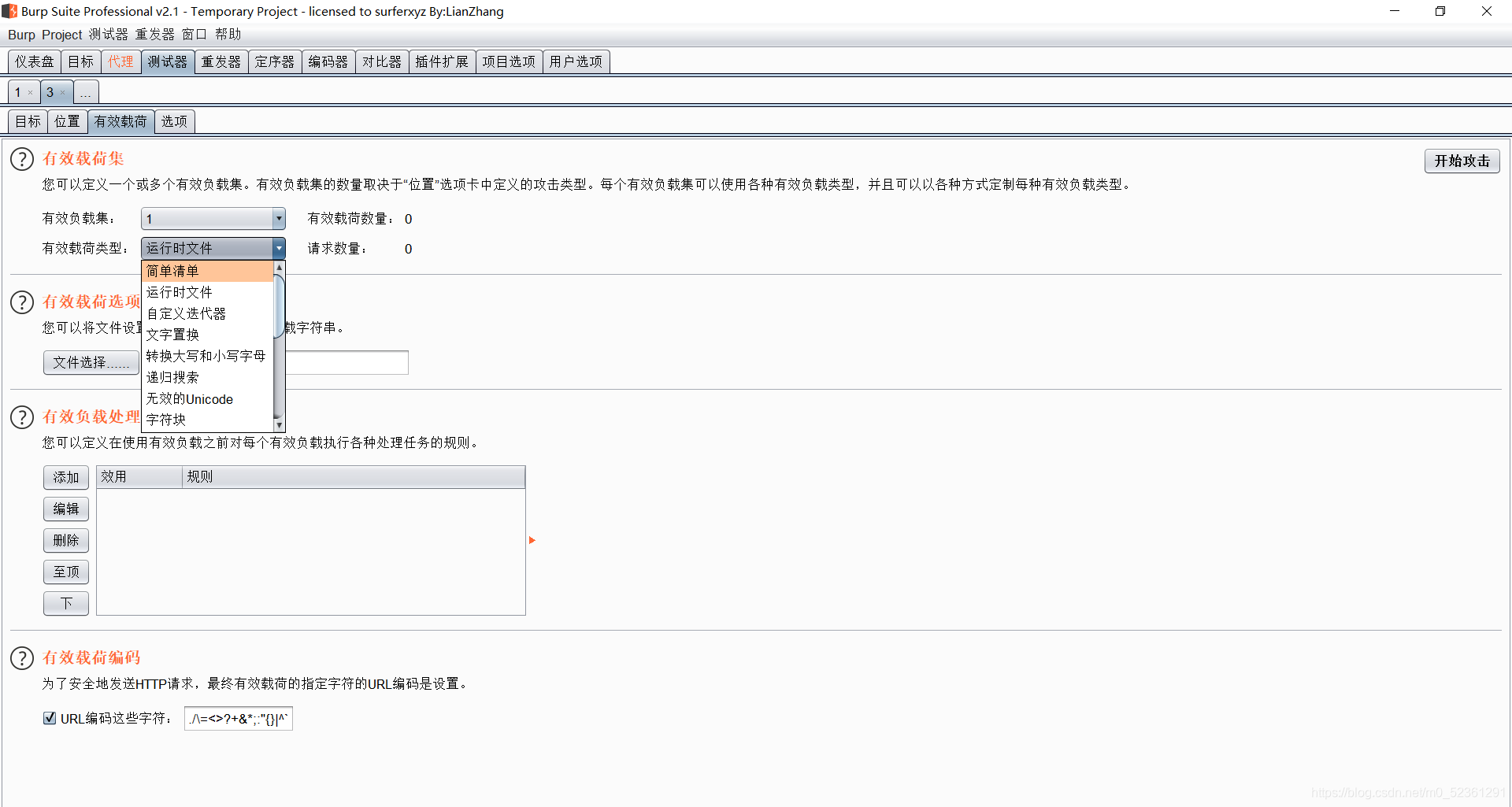The width and height of the screenshot is (1512, 807).
Task: Click the 删除 rule button
Action: [x=66, y=540]
